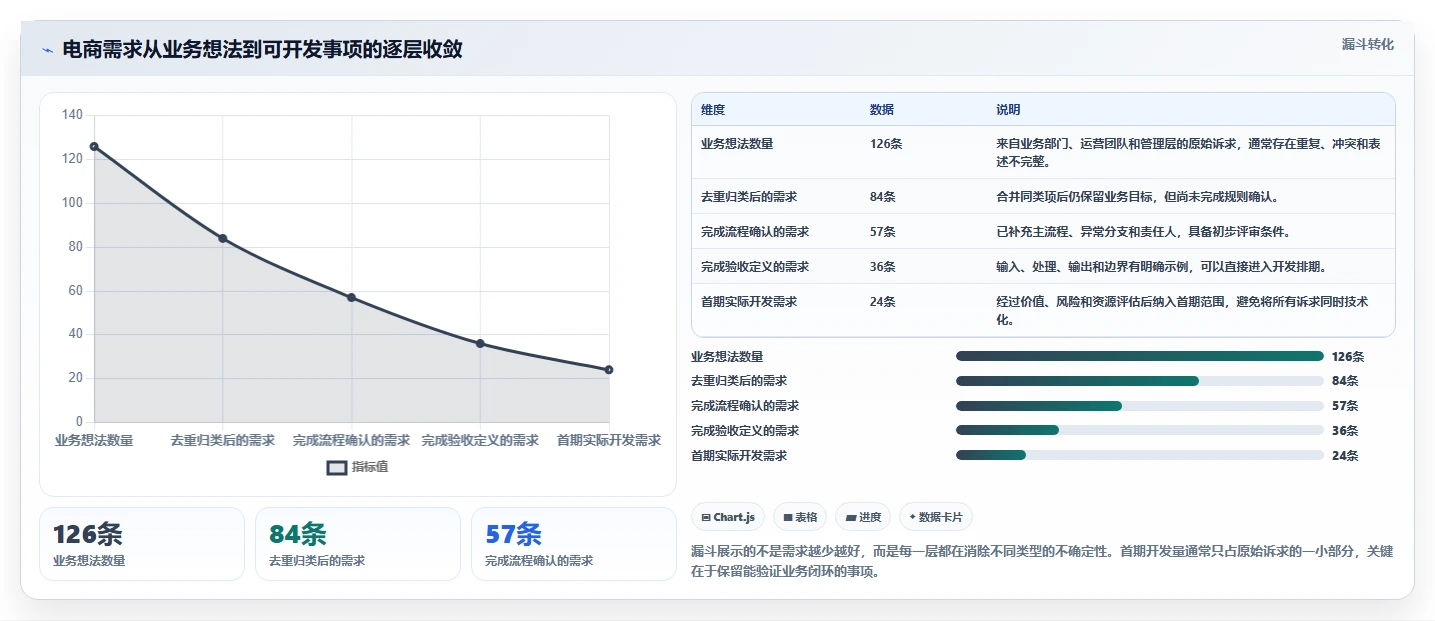
Task: Click the footer note starting 漏斗展示的不是
Action: tap(1042, 562)
